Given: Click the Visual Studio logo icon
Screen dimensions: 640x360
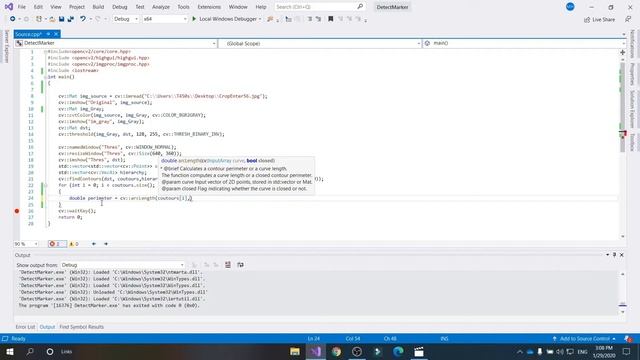Looking at the screenshot, I should [x=8, y=7].
